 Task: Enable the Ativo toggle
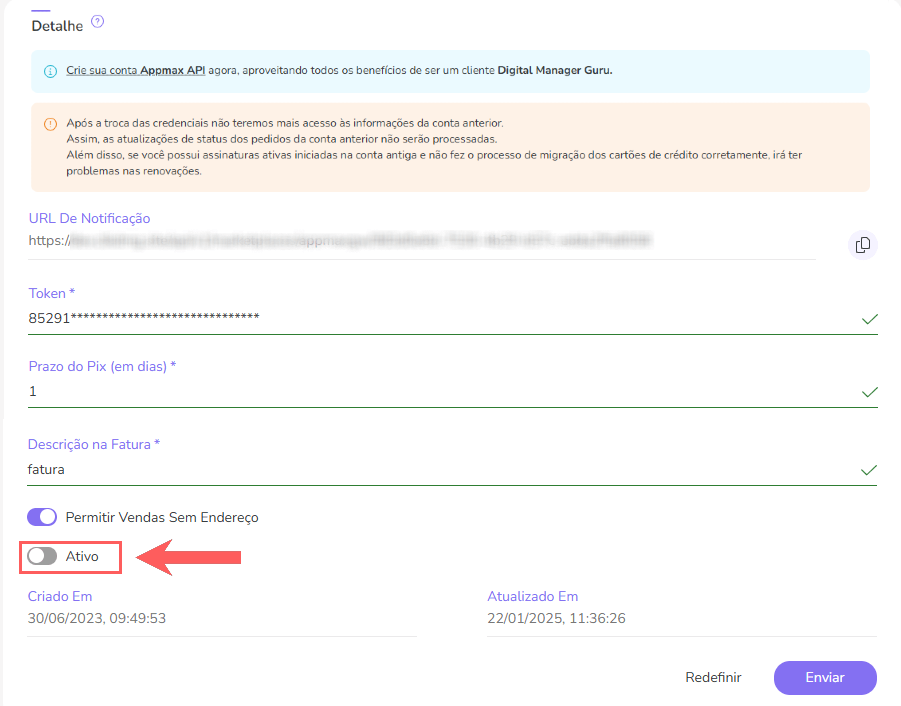tap(41, 557)
